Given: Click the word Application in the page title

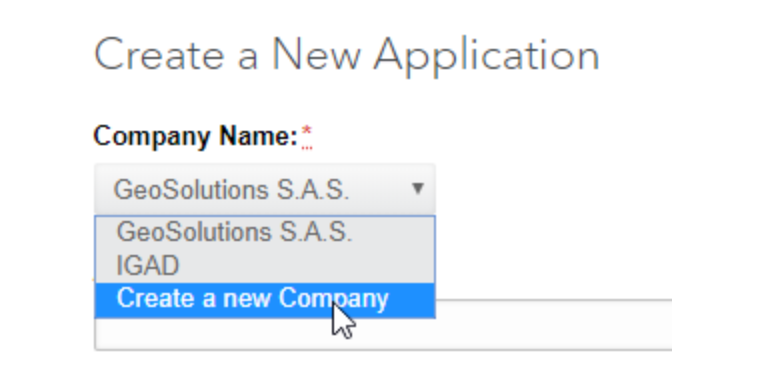Looking at the screenshot, I should click(x=487, y=55).
